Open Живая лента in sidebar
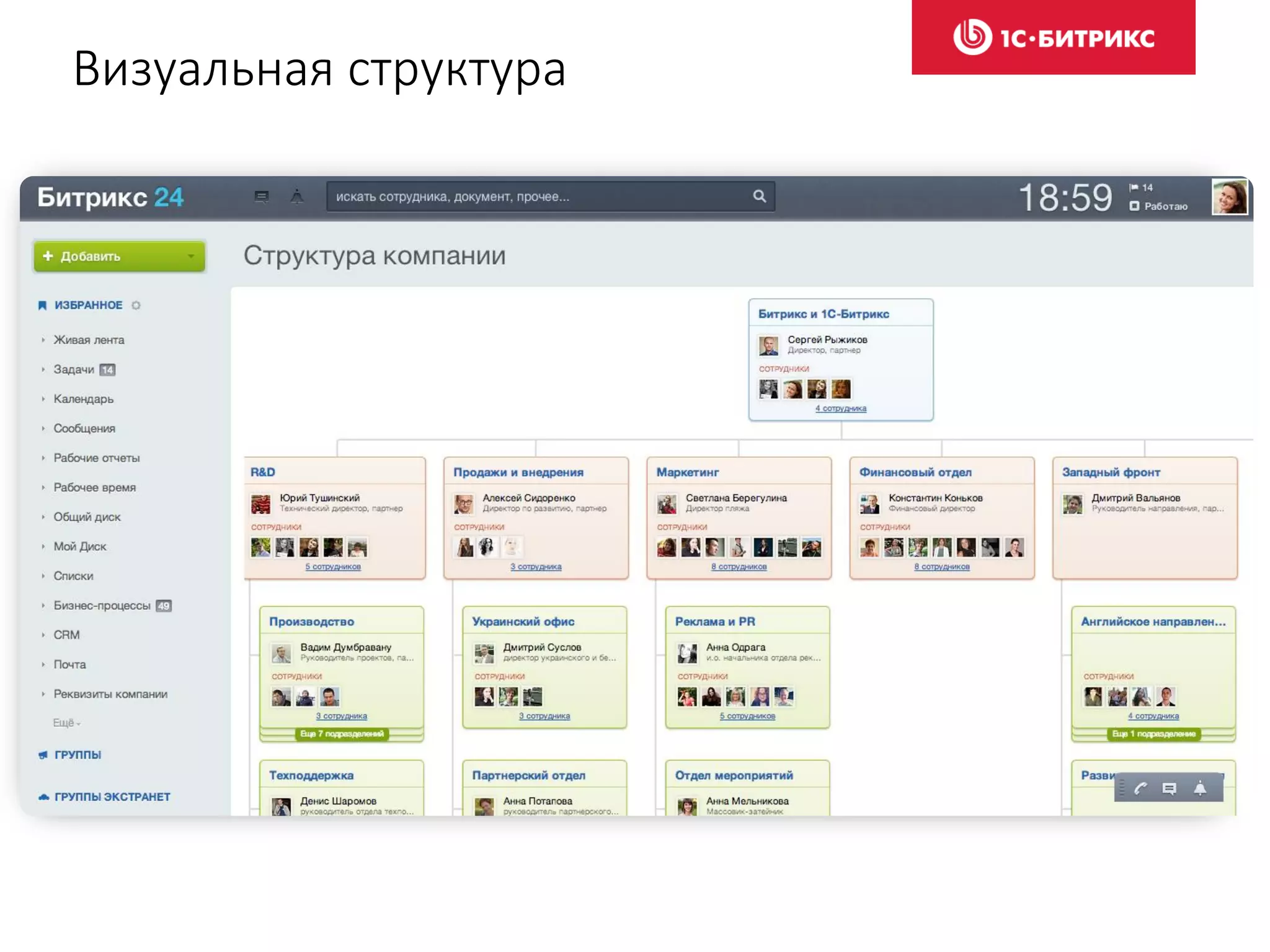The height and width of the screenshot is (952, 1270). click(89, 340)
